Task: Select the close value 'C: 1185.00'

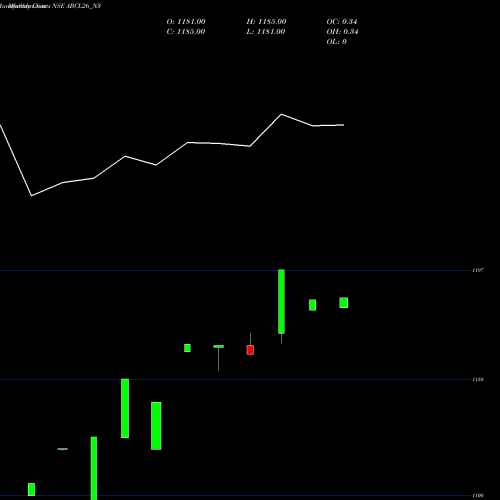Action: (x=186, y=32)
